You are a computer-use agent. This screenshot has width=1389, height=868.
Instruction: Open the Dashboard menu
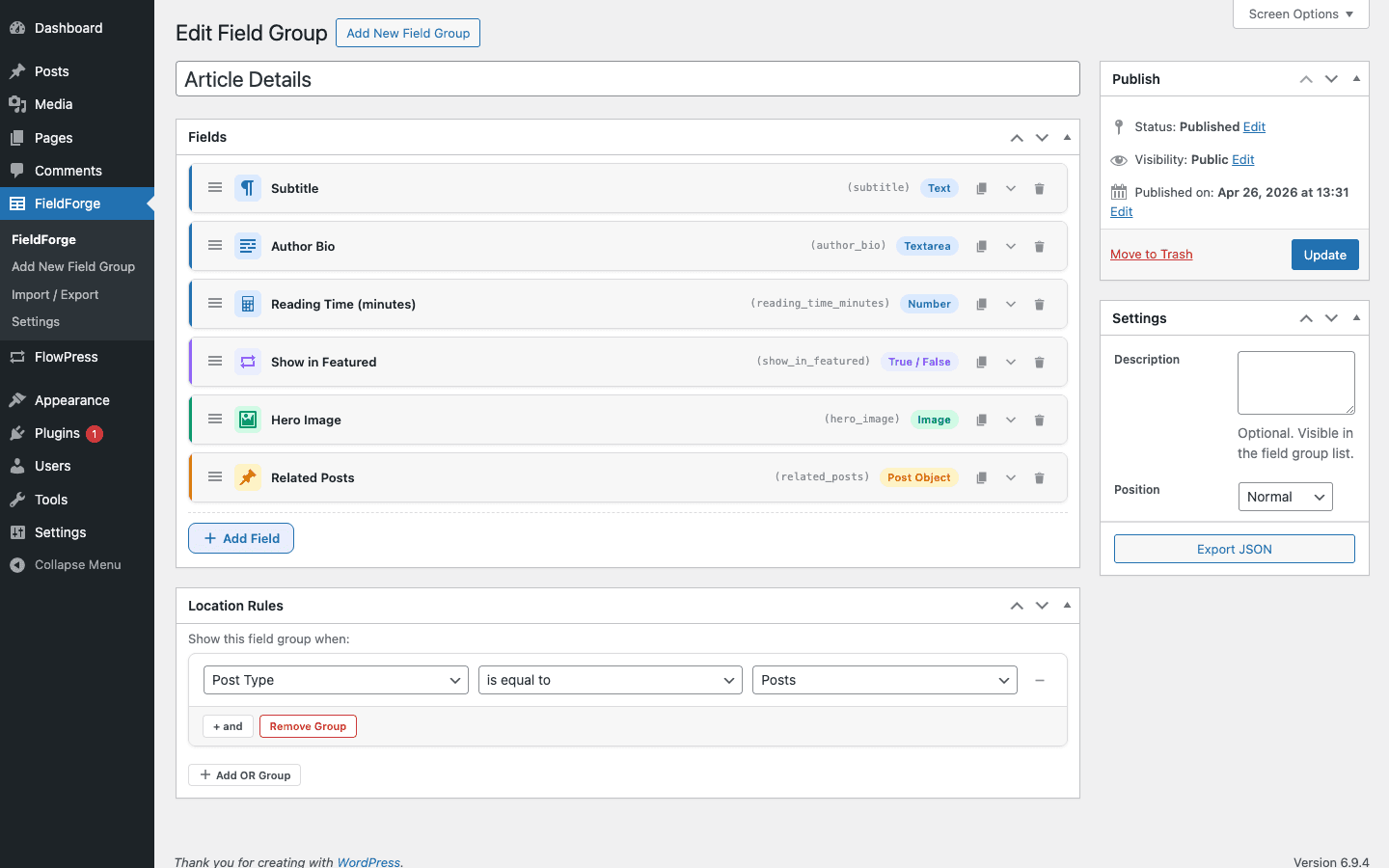(77, 28)
